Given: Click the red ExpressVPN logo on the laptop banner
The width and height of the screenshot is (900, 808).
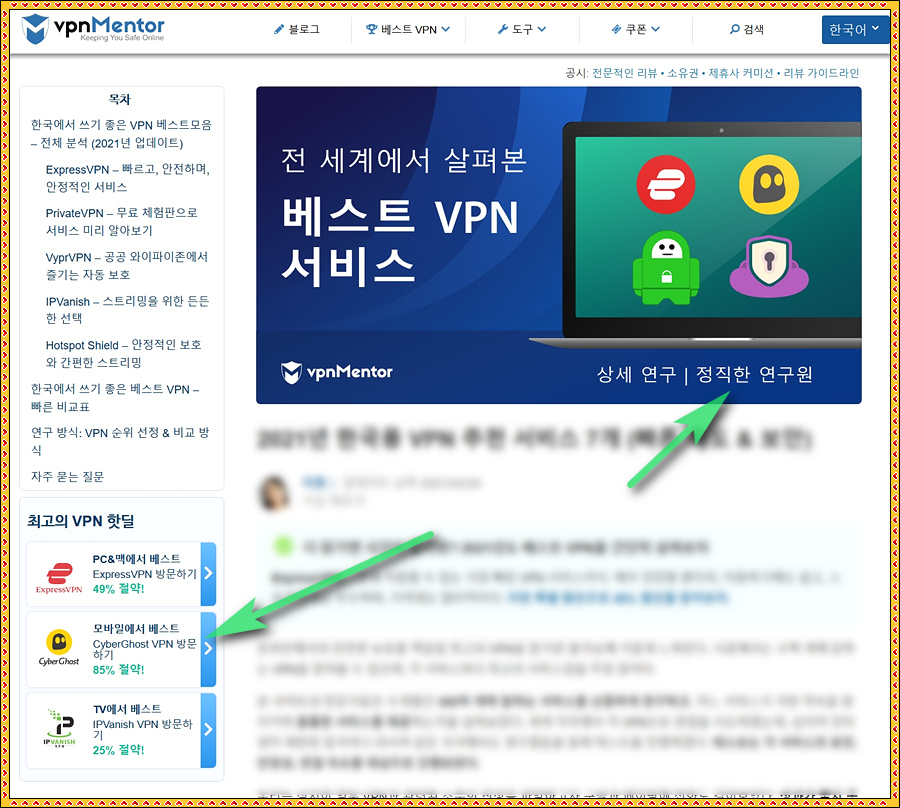Looking at the screenshot, I should coord(666,185).
